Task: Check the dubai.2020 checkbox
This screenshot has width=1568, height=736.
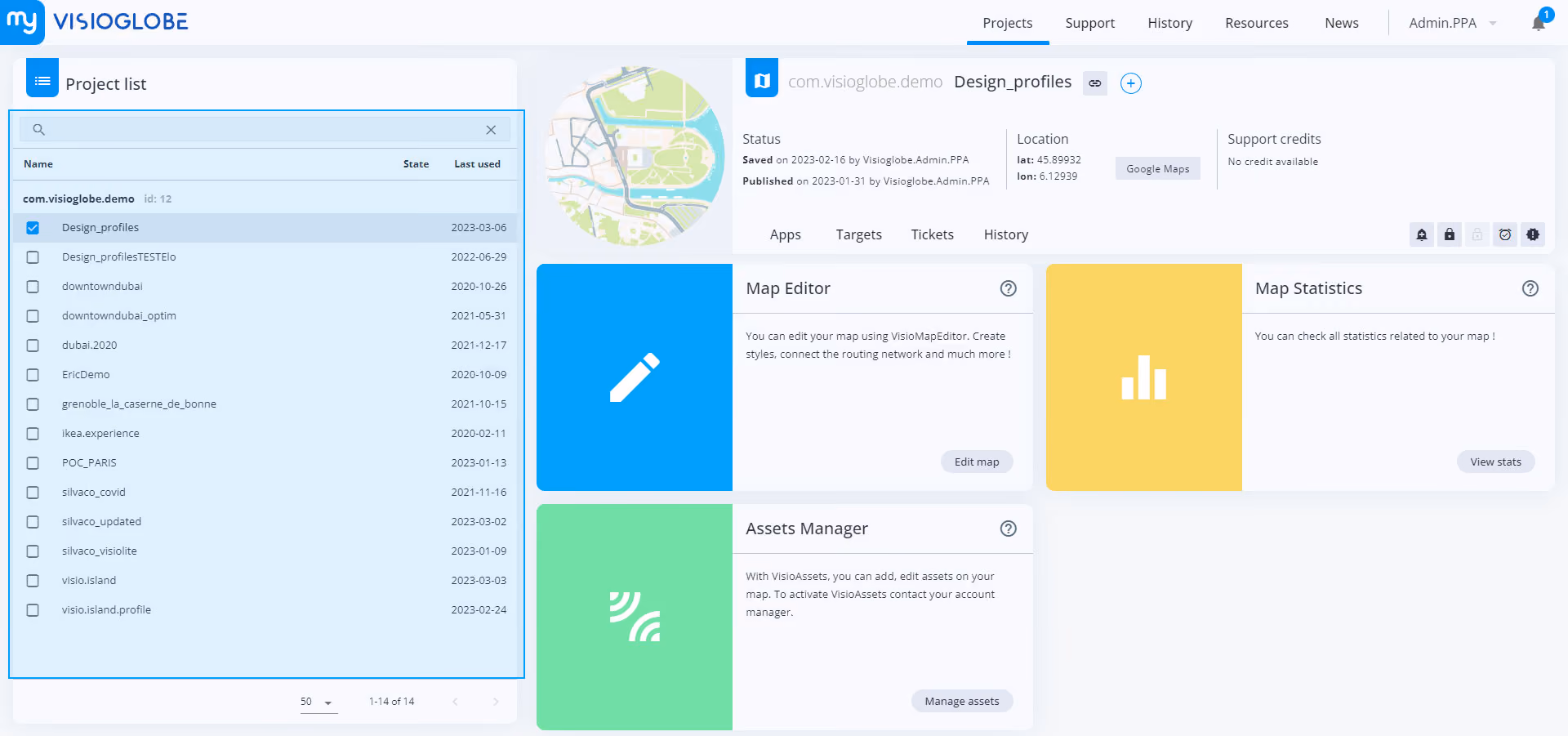Action: 33,346
